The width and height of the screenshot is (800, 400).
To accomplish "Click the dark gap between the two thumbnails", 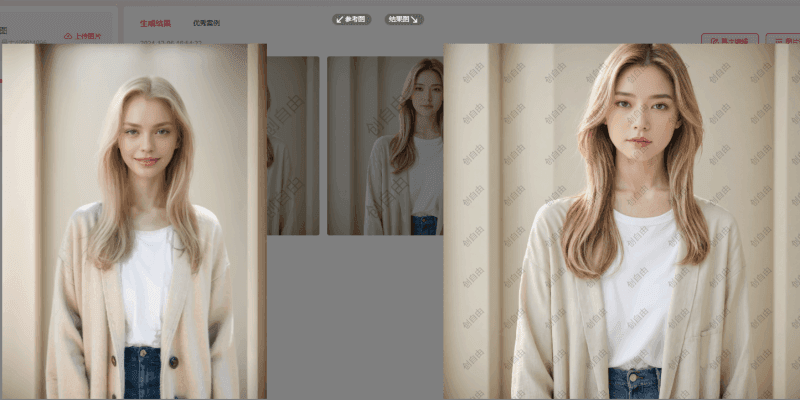I will [x=323, y=145].
